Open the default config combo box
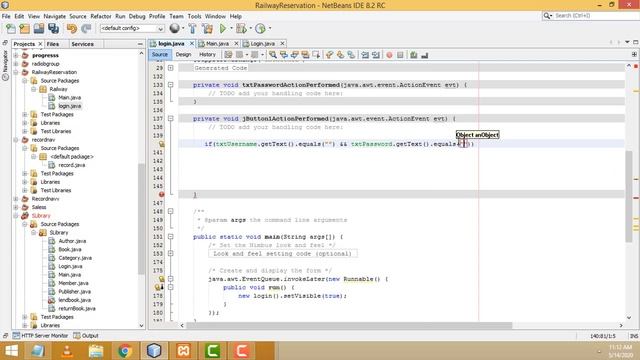This screenshot has width=640, height=360. click(x=132, y=29)
